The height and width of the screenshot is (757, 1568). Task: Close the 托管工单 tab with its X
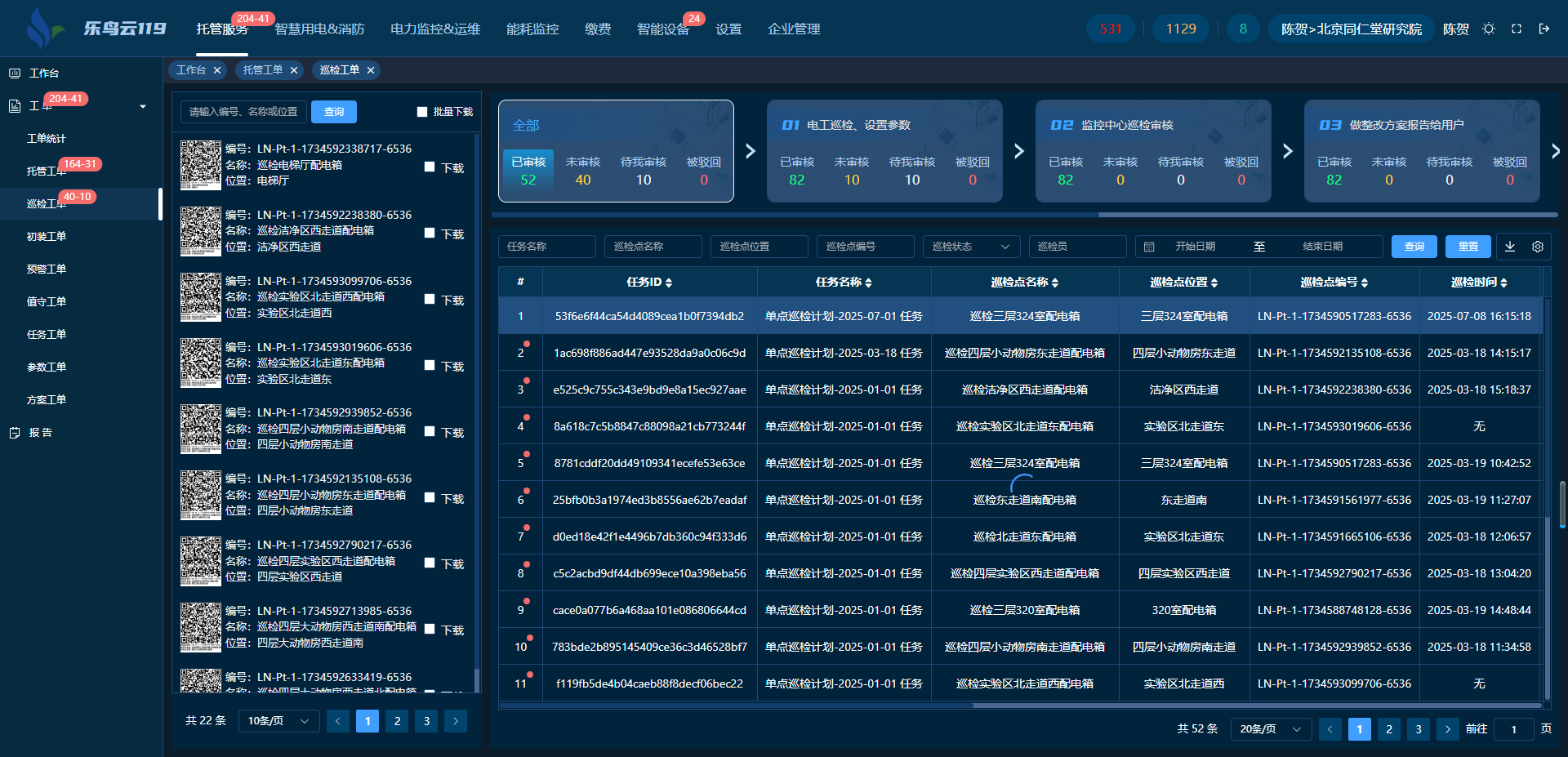coord(294,70)
